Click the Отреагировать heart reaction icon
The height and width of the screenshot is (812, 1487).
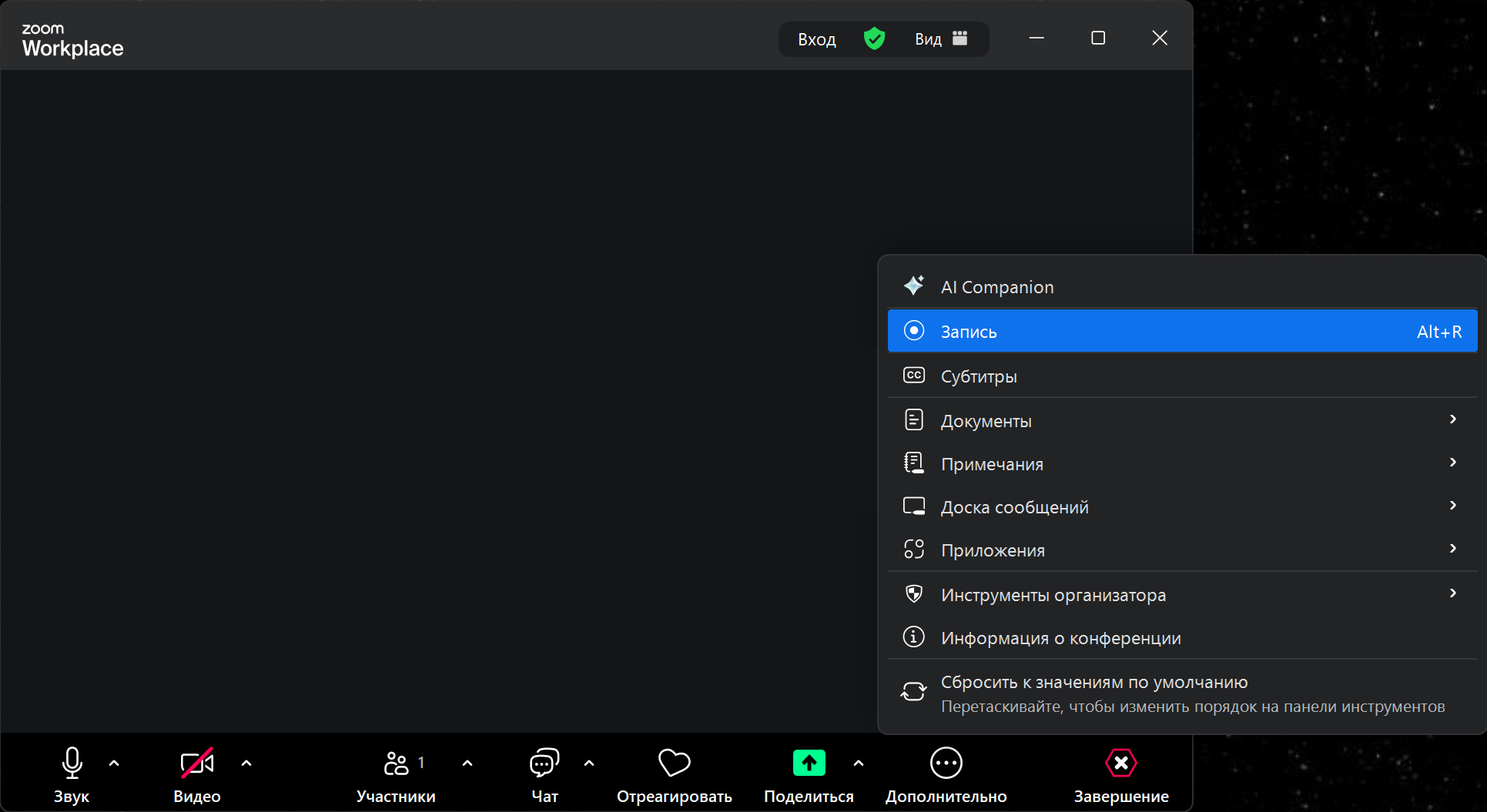[674, 764]
